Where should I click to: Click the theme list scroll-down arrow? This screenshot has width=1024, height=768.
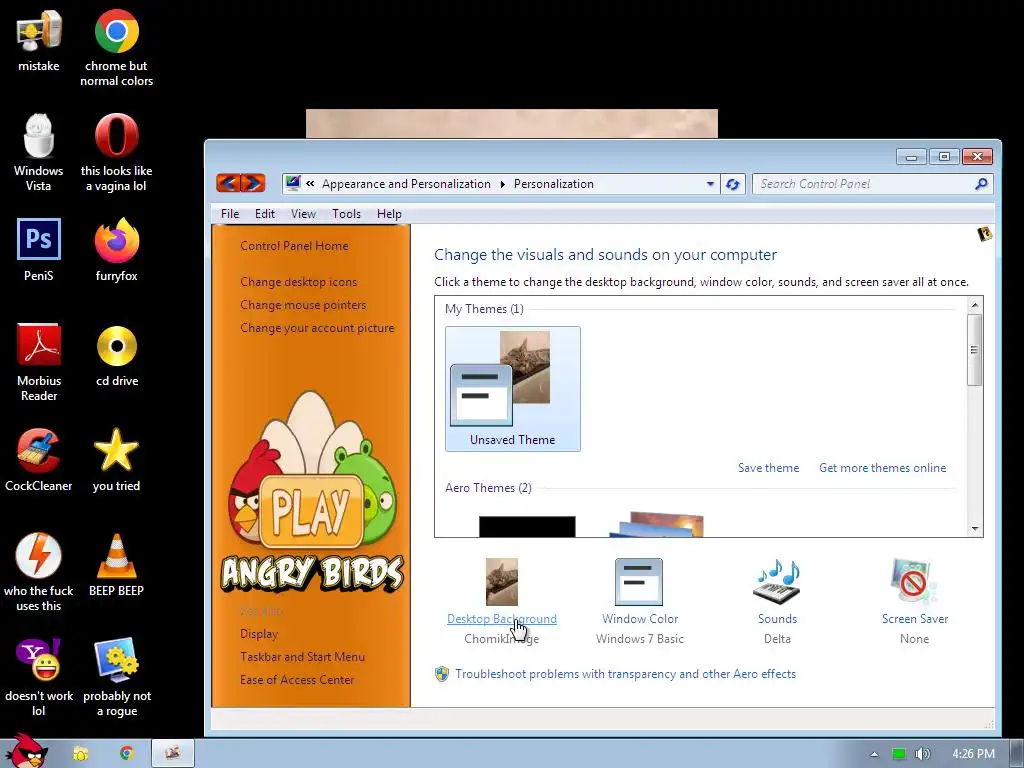(974, 528)
